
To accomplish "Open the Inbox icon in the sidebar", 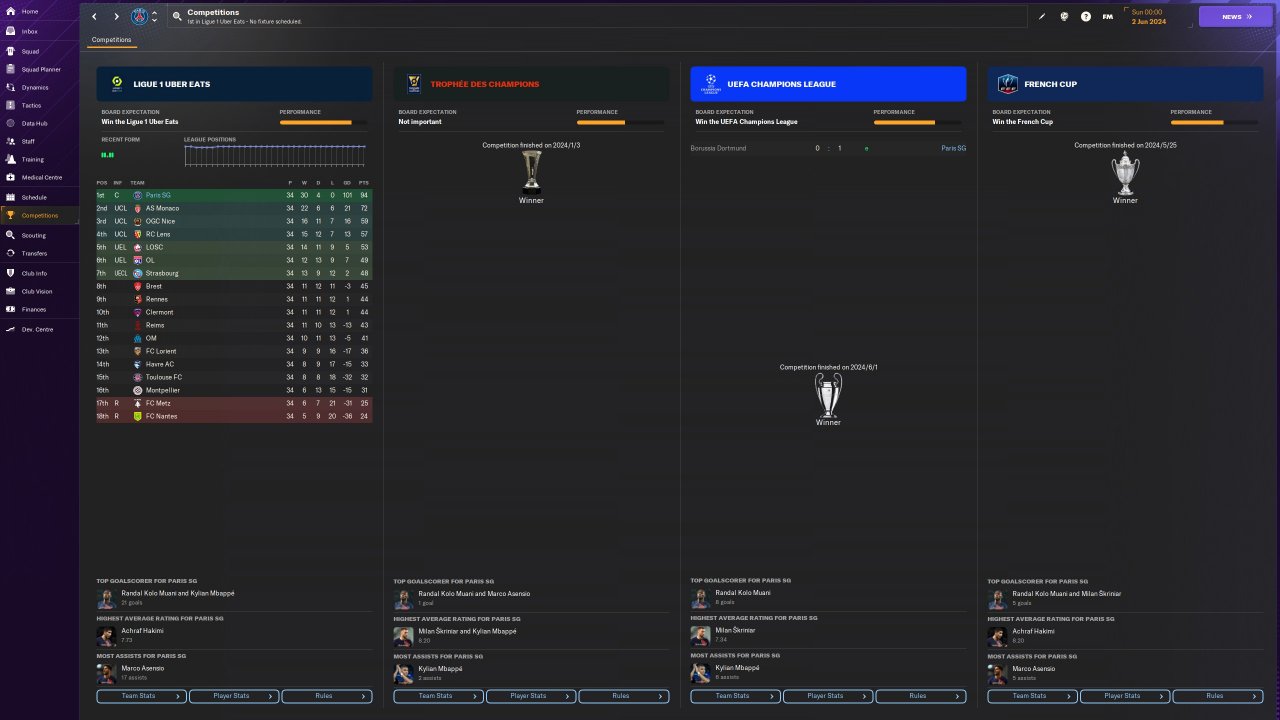I will (10, 32).
